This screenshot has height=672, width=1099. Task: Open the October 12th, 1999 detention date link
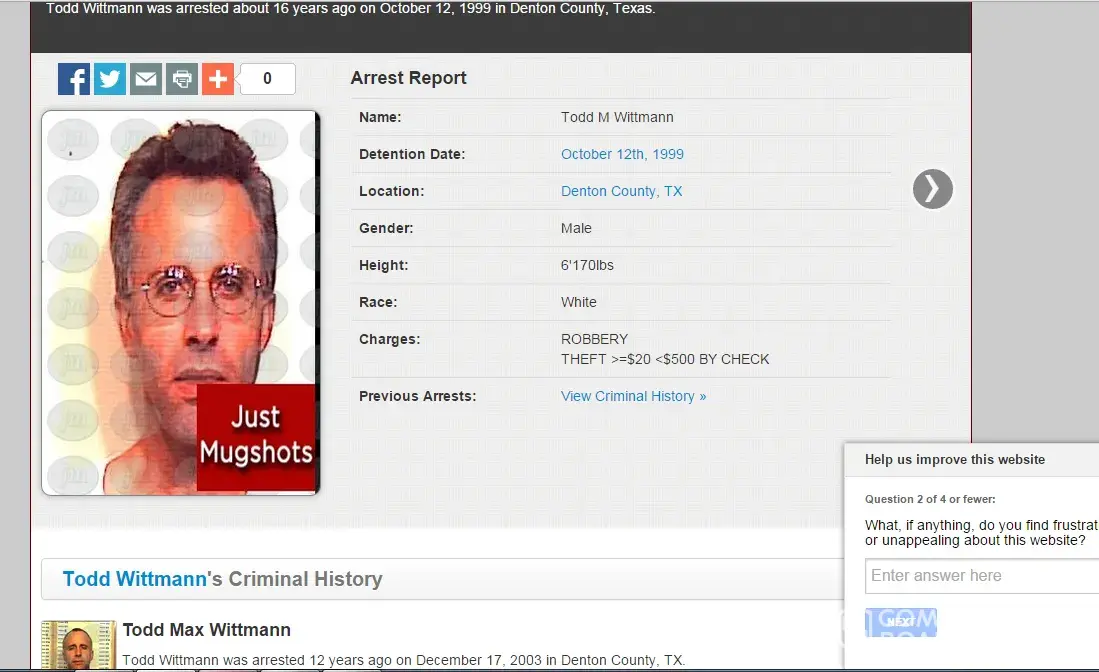tap(622, 154)
